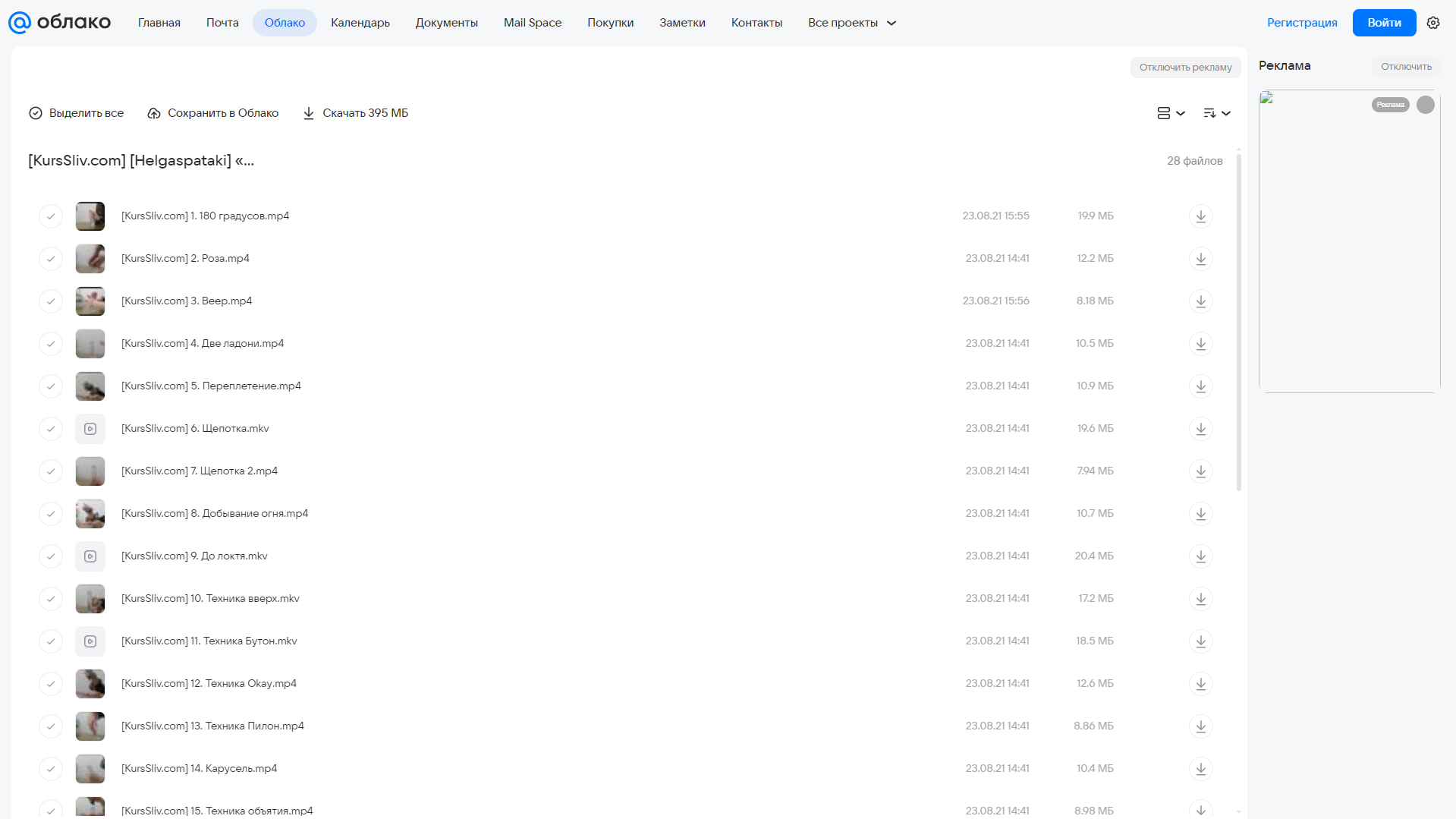Screen dimensions: 1456x819
Task: Click the Войти button
Action: click(1384, 23)
